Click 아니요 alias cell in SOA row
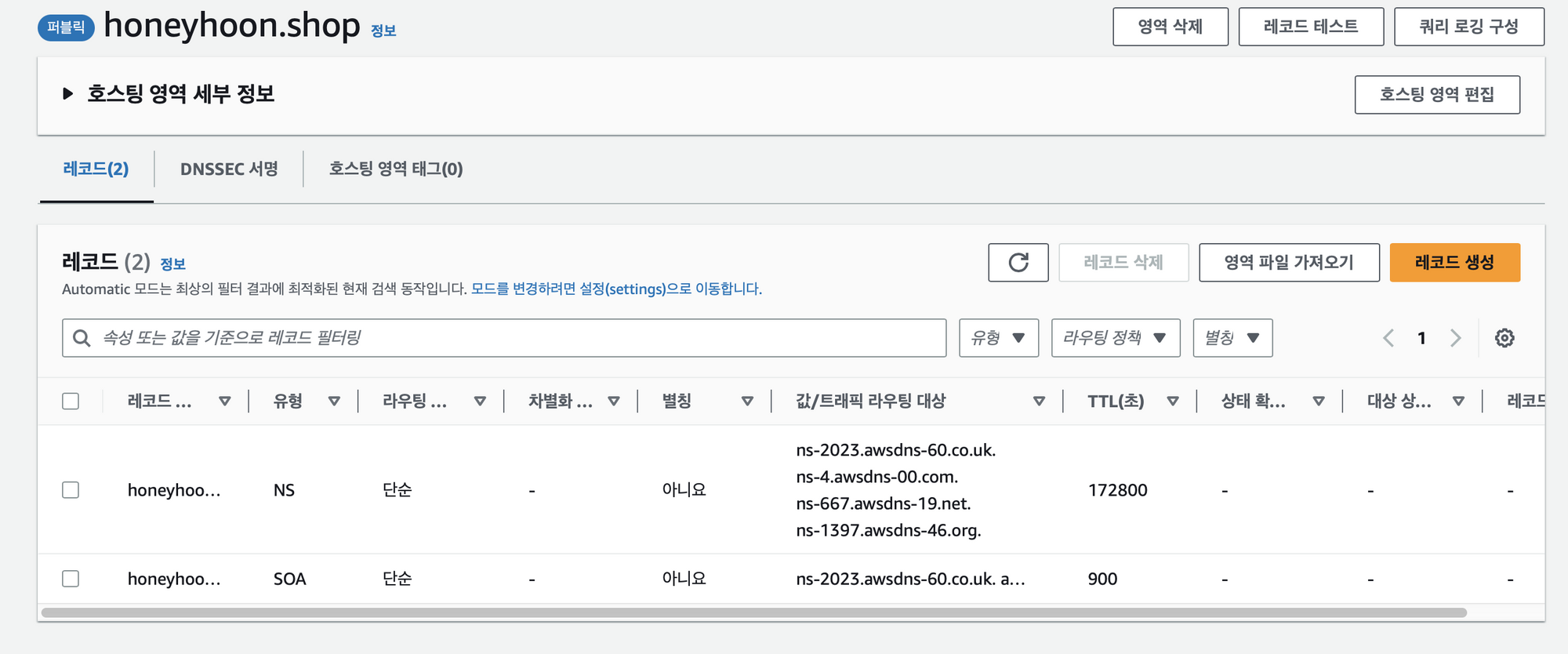Screen dimensions: 1568x654 684,579
